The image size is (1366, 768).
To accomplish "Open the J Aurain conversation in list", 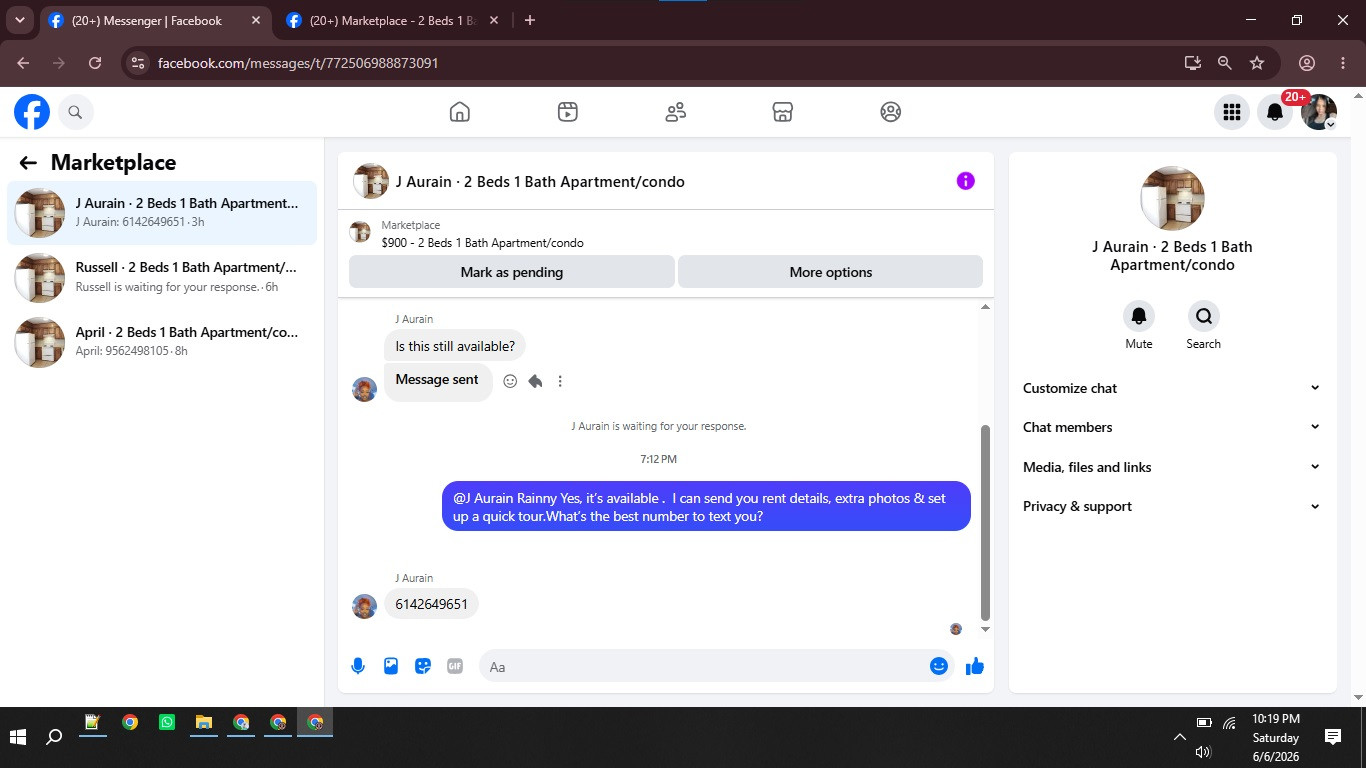I will coord(162,213).
